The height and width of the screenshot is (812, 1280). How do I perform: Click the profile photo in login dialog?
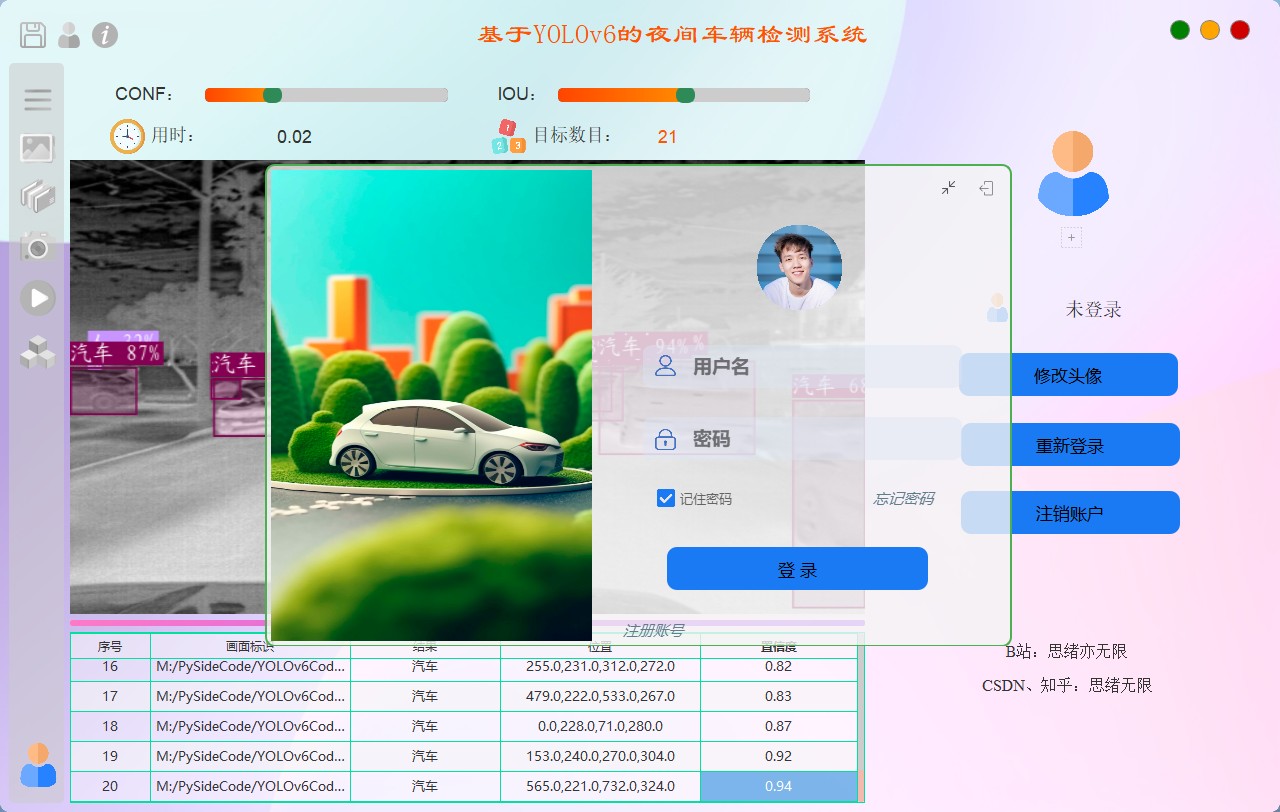point(799,268)
